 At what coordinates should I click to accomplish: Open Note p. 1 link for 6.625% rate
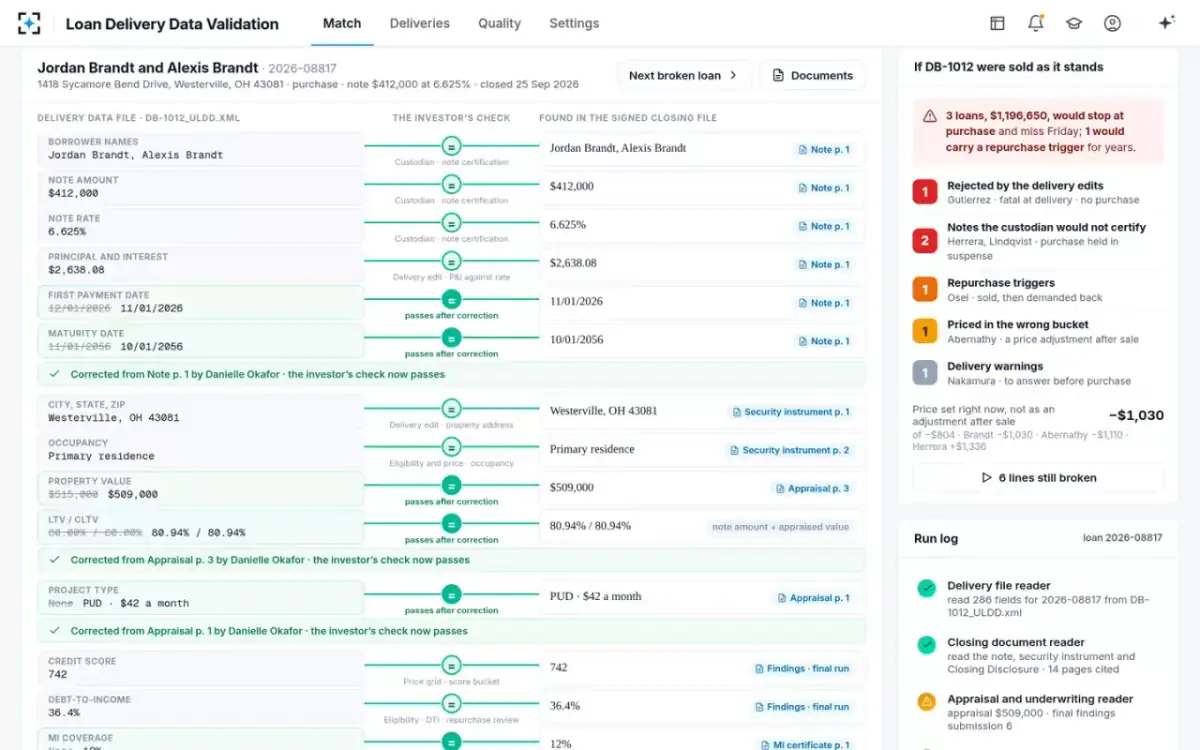pos(824,226)
